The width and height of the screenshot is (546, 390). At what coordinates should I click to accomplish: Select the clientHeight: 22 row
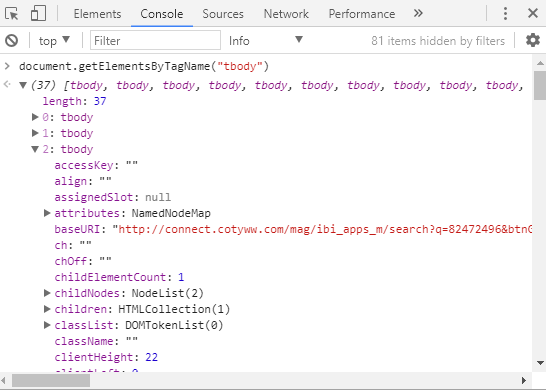pos(106,357)
